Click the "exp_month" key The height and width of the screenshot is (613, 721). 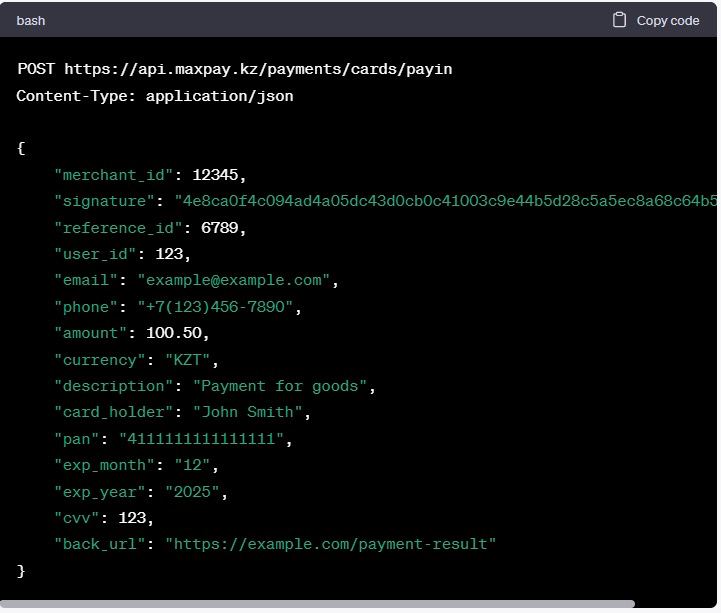[104, 465]
